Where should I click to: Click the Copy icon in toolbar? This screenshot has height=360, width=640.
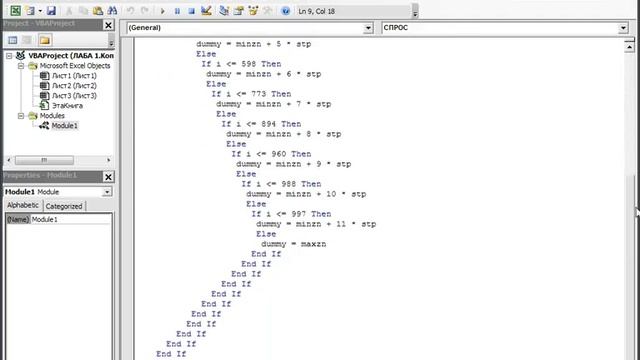(x=83, y=11)
